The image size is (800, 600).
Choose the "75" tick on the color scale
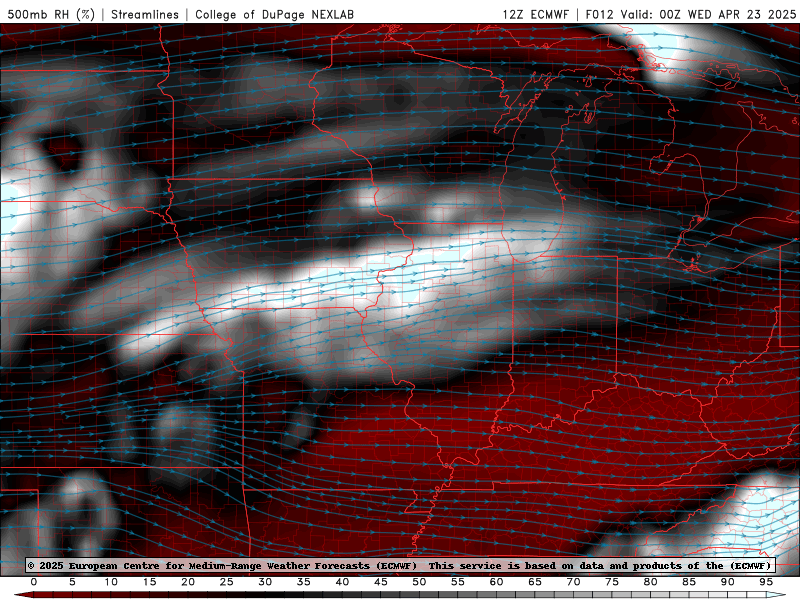(612, 582)
